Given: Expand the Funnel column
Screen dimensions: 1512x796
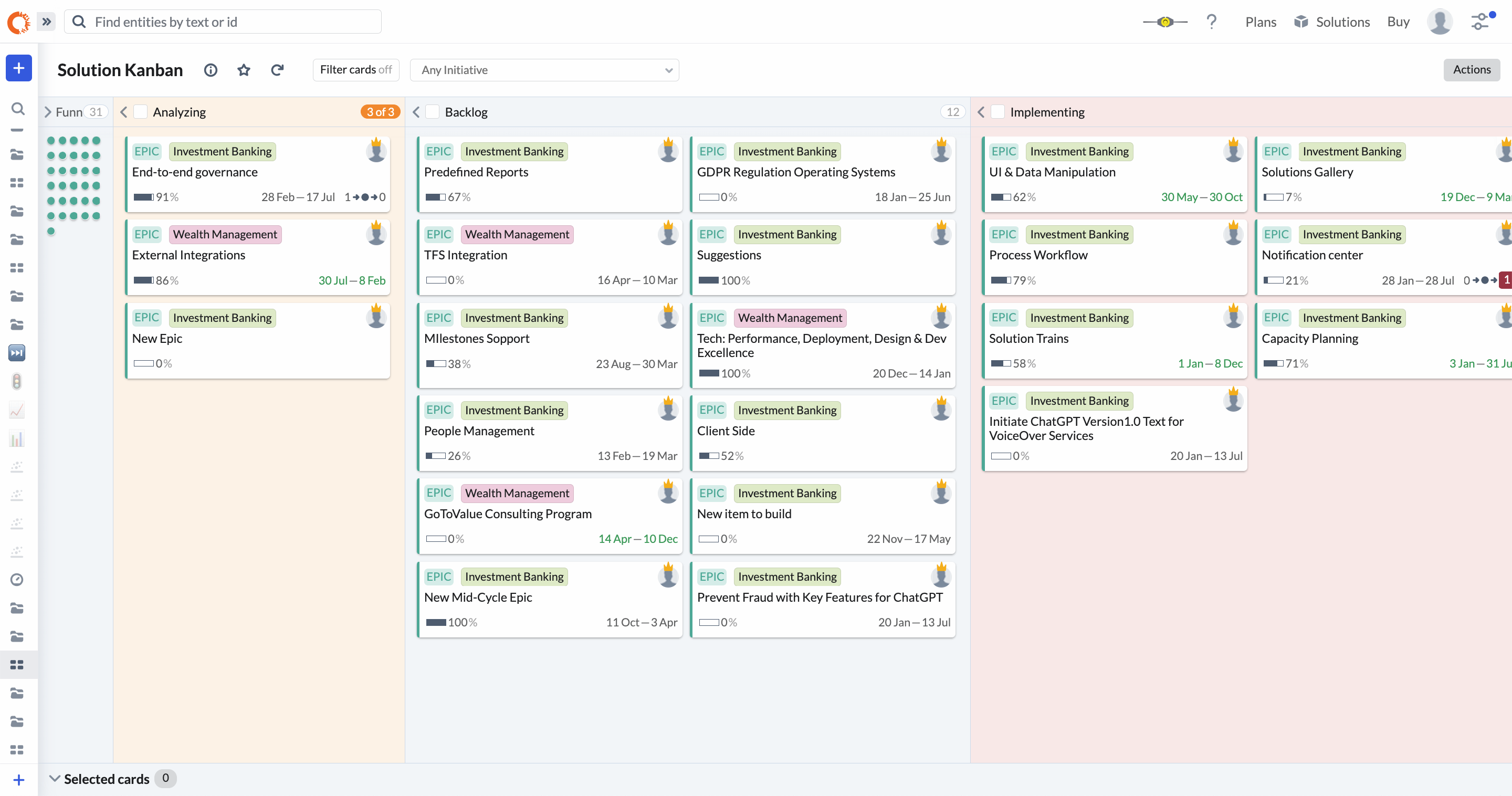Looking at the screenshot, I should pos(48,111).
